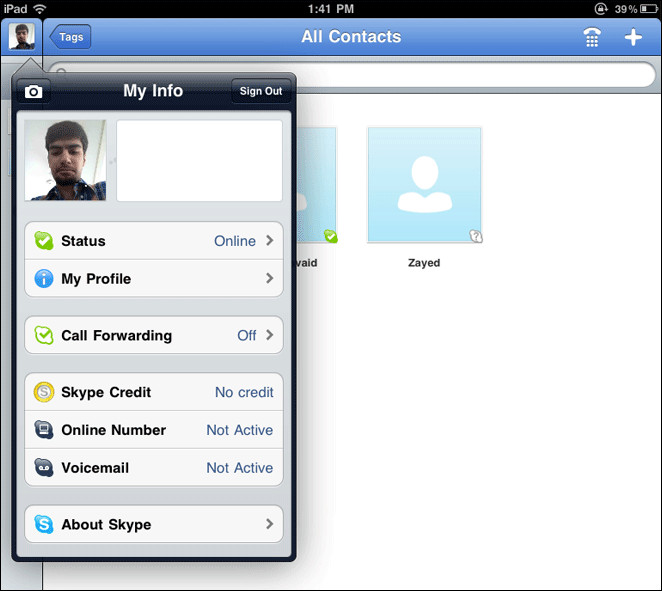Tap 'Not Active' beside Online Number
Image resolution: width=662 pixels, height=591 pixels.
(239, 430)
